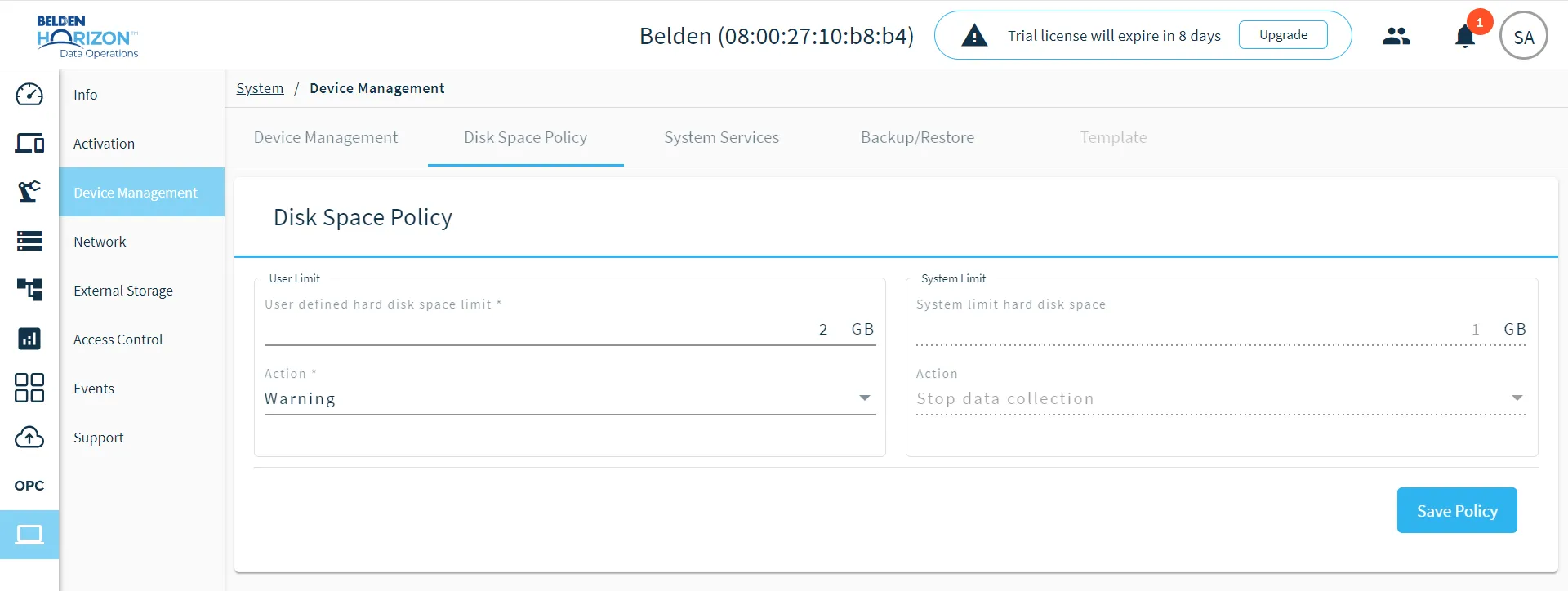The height and width of the screenshot is (591, 1568).
Task: Click the trial license warning triangle icon
Action: coord(974,36)
